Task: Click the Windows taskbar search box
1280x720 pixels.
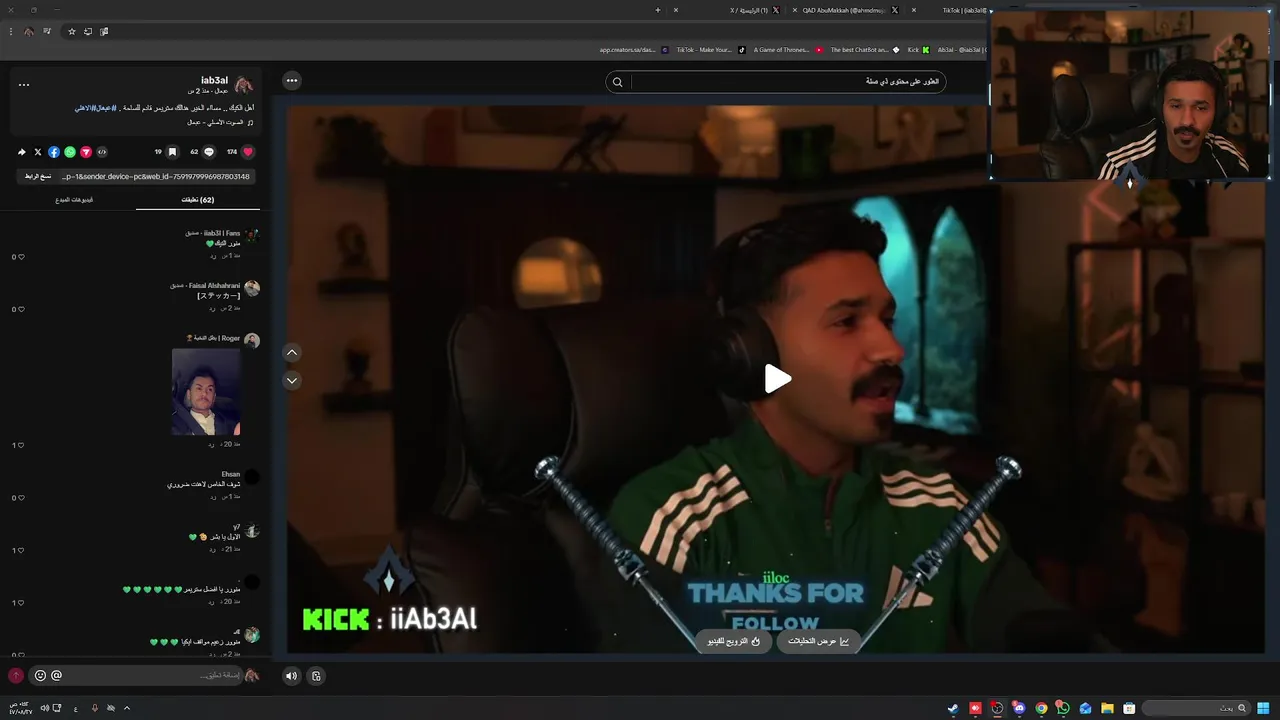Action: [1195, 708]
